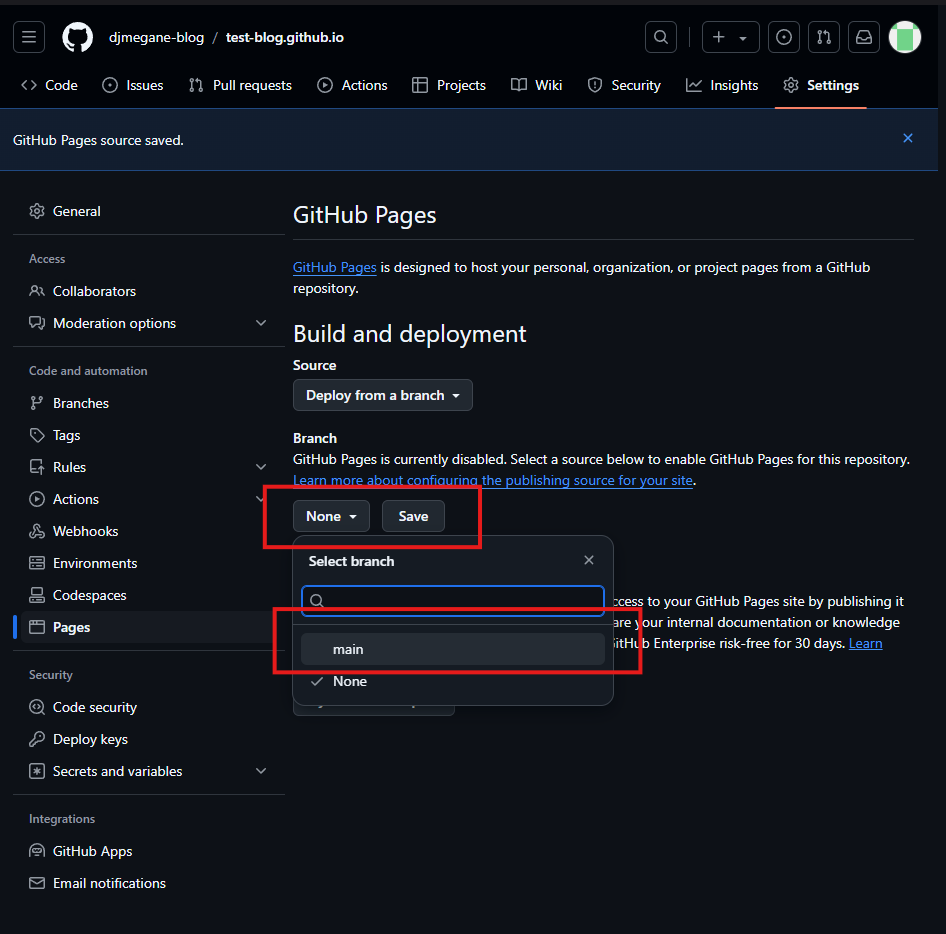Focus the branch filter search field
946x934 pixels.
[462, 600]
